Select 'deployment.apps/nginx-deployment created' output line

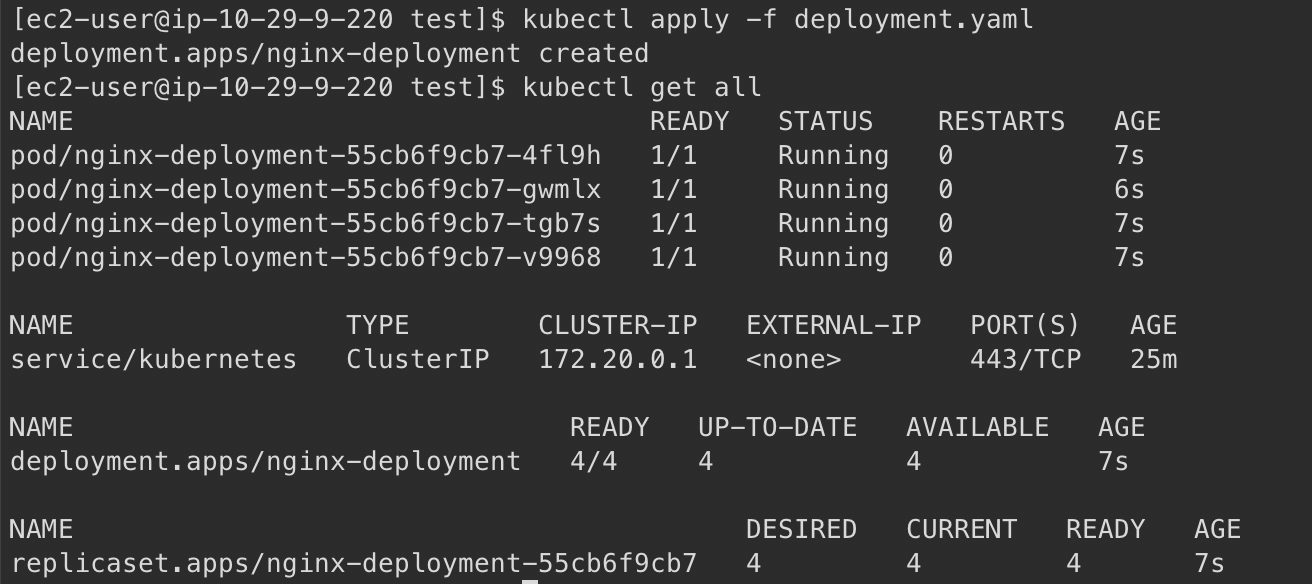(330, 53)
